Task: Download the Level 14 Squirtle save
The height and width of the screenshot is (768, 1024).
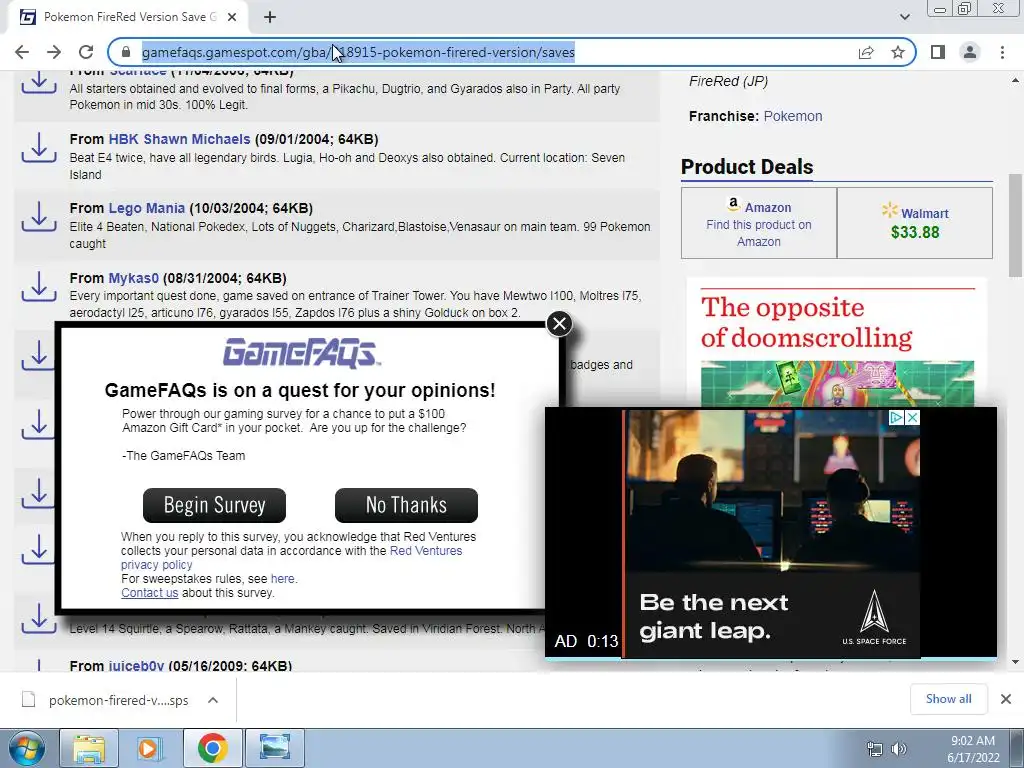Action: point(39,618)
